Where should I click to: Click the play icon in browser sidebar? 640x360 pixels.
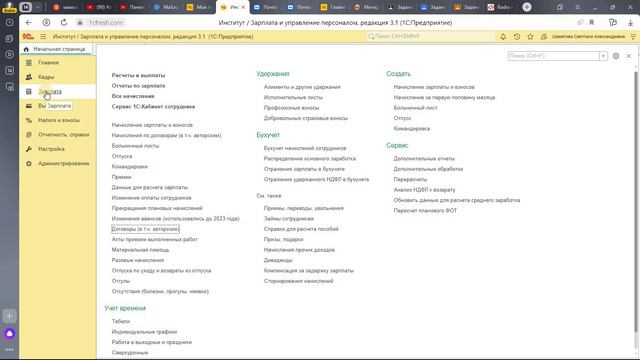[x=9, y=54]
